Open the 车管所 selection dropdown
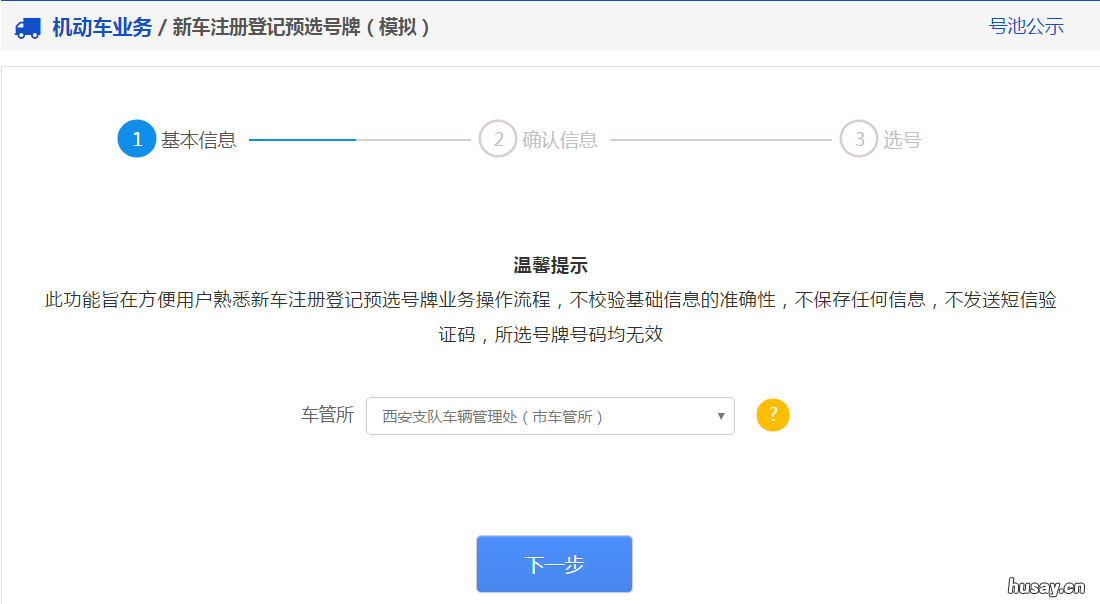Screen dimensions: 1100x604 click(x=550, y=415)
